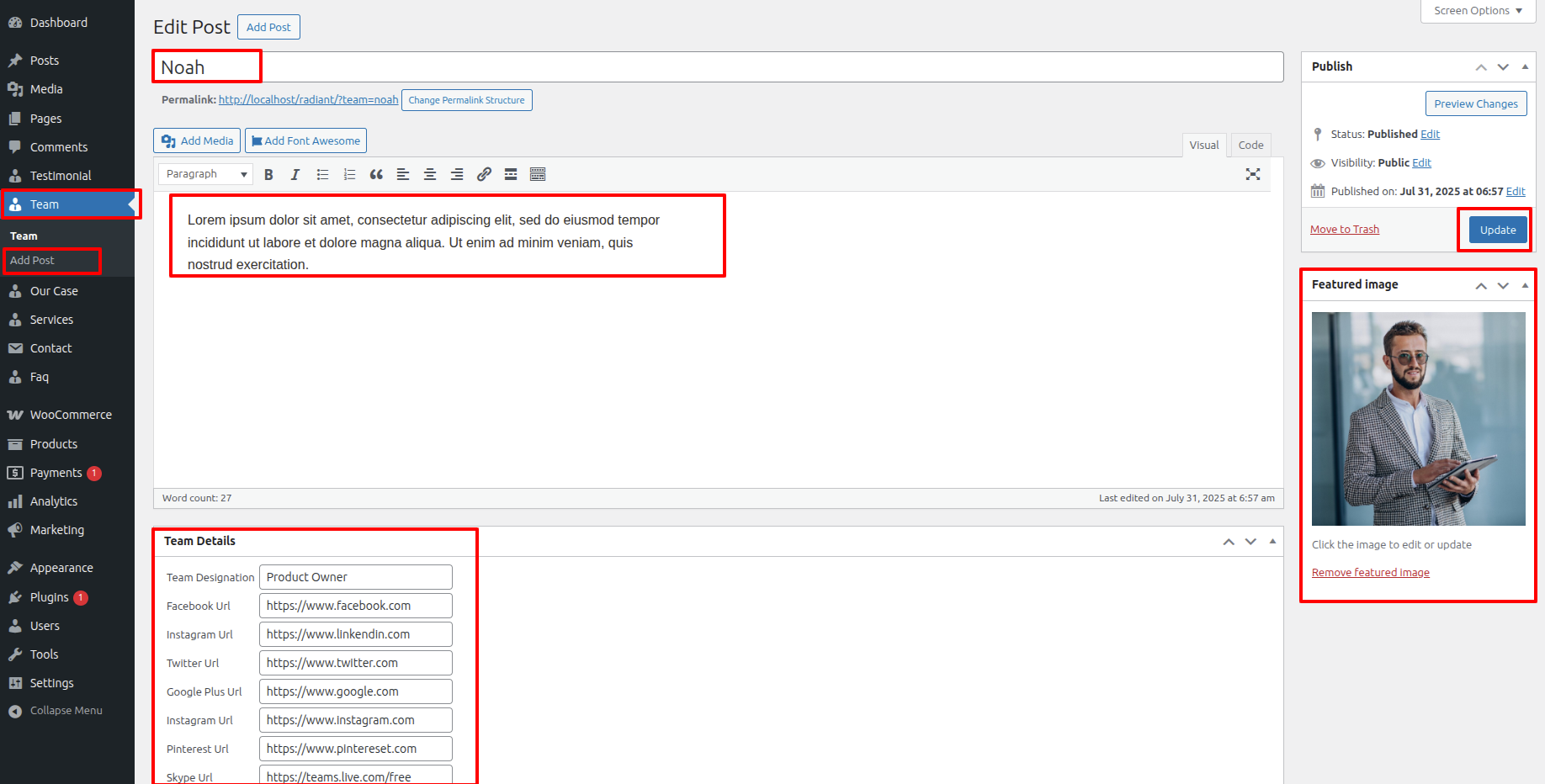Viewport: 1545px width, 784px height.
Task: Apply italic formatting in editor toolbar
Action: click(295, 174)
